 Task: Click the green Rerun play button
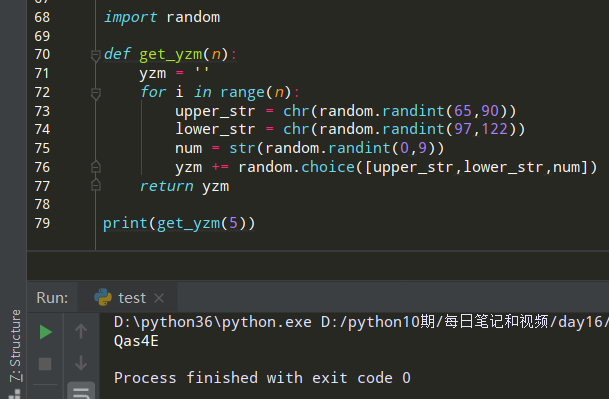pos(45,332)
